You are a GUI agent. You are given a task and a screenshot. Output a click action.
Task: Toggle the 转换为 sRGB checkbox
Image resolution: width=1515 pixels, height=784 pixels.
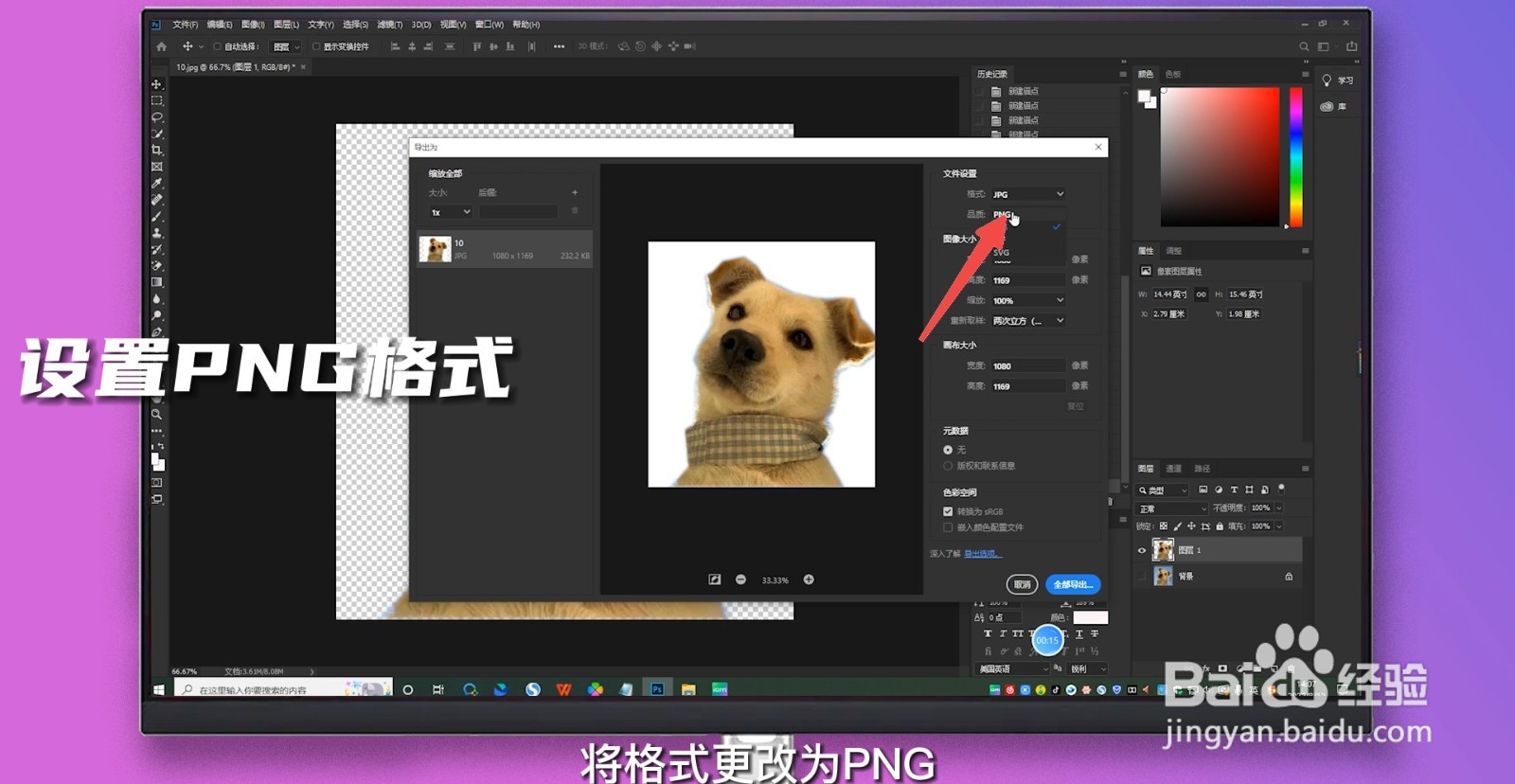[948, 511]
